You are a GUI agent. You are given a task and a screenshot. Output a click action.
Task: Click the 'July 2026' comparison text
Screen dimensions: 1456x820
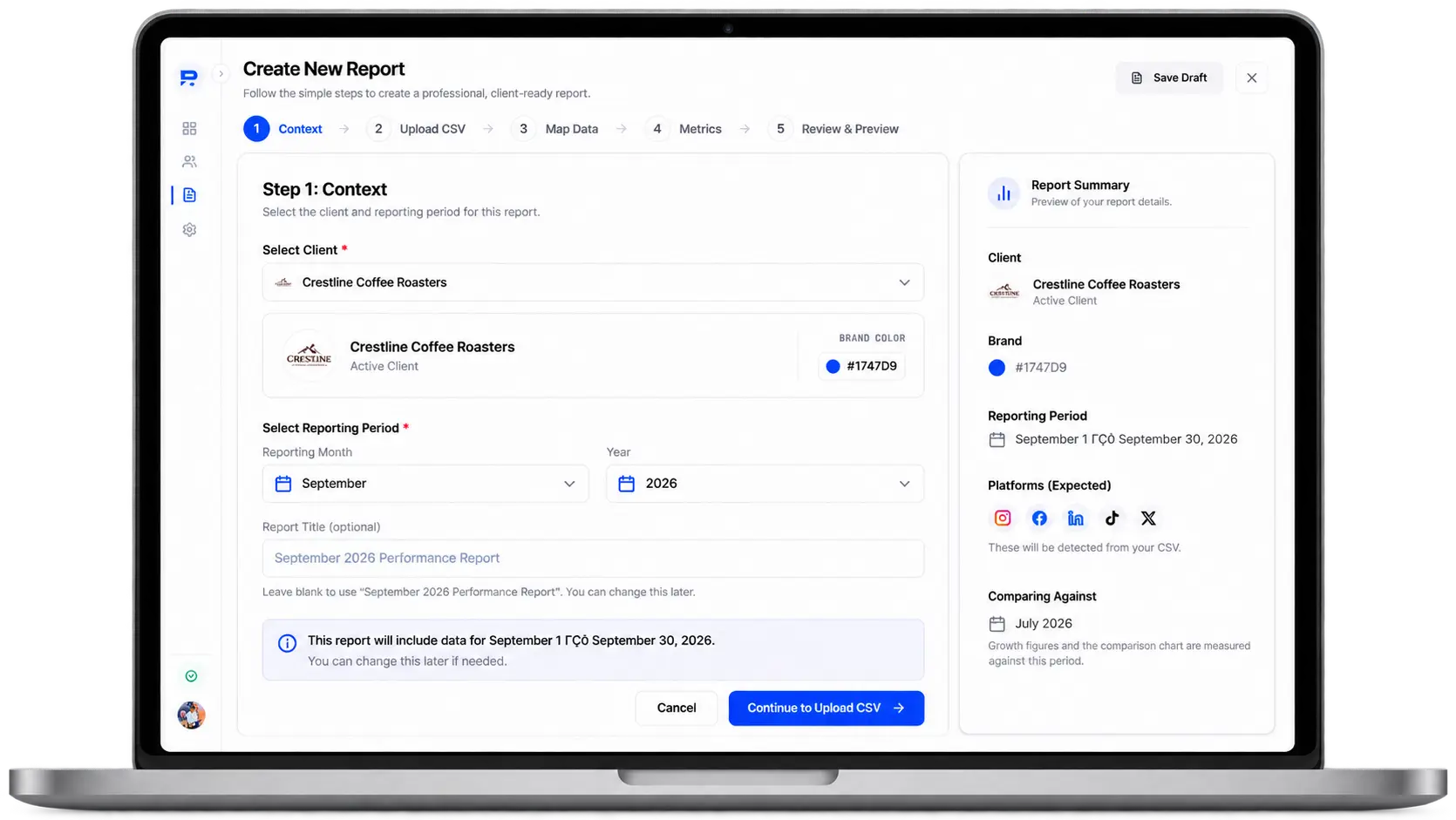point(1044,624)
